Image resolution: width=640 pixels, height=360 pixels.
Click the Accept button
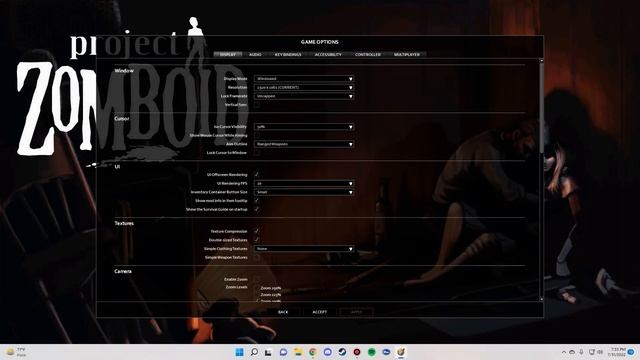320,312
